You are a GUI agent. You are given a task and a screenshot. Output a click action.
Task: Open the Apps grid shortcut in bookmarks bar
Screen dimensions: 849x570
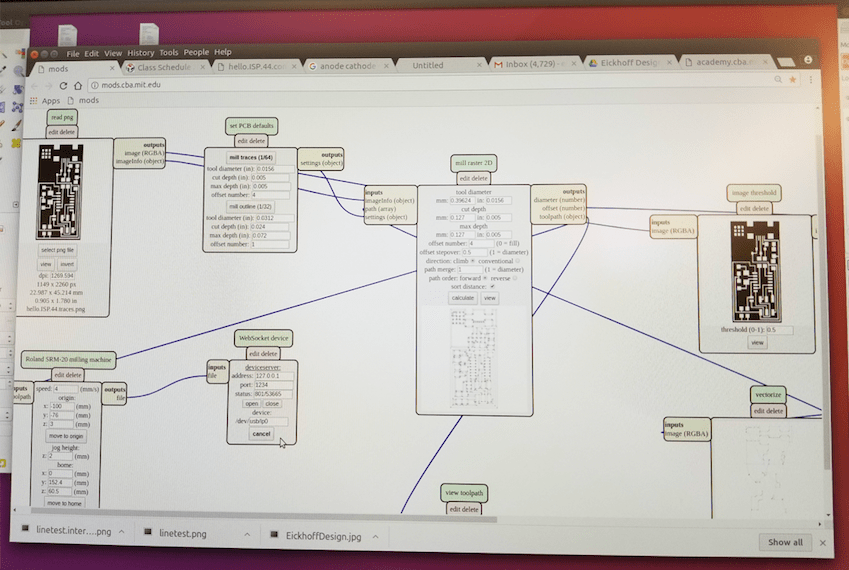point(45,101)
